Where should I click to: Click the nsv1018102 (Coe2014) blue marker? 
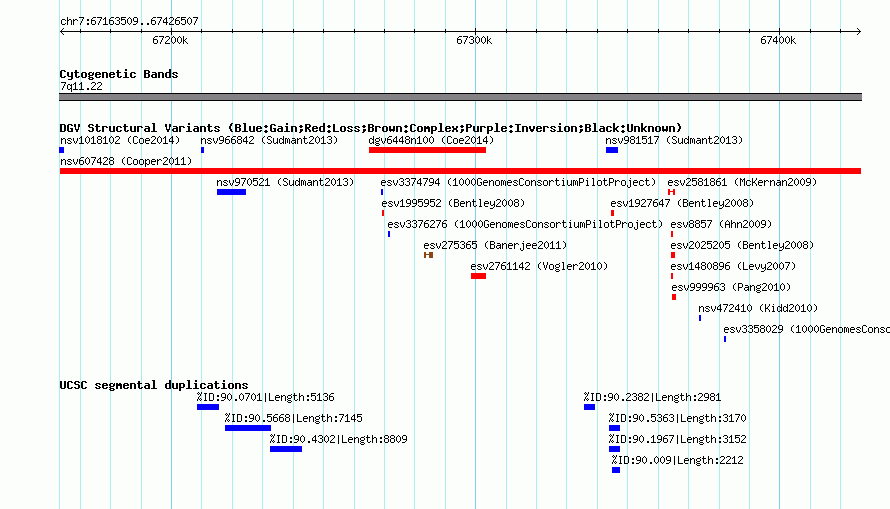tap(62, 150)
